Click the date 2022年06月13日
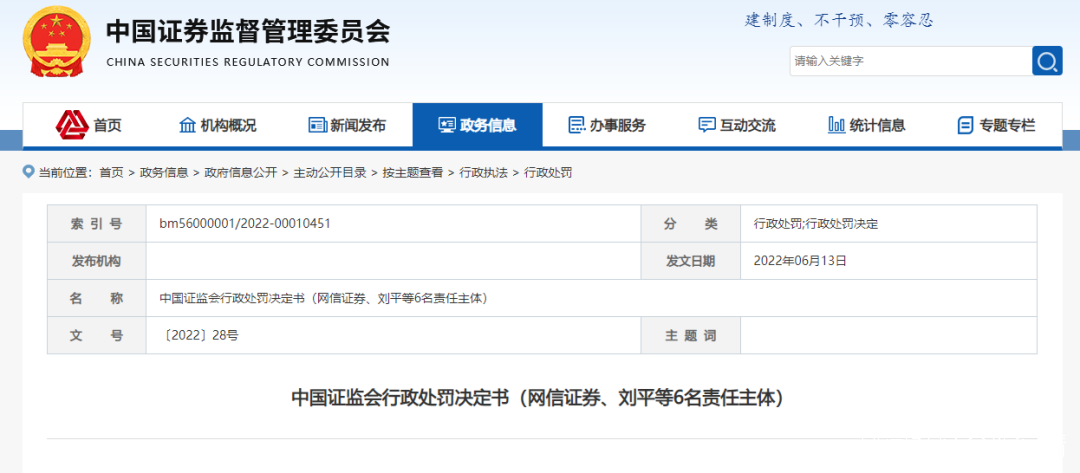 tap(800, 261)
